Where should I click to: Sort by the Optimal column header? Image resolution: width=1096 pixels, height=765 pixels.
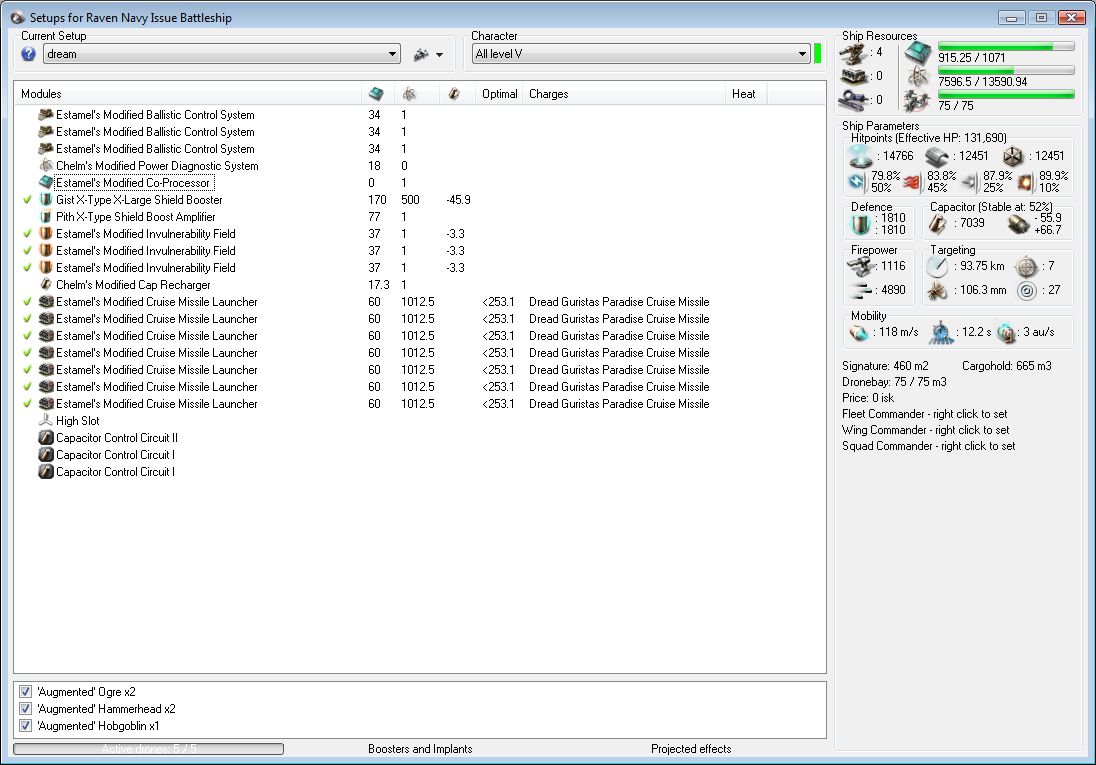coord(499,94)
